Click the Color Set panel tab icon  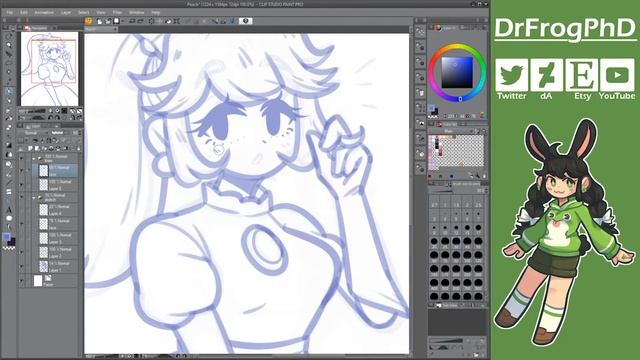[440, 124]
